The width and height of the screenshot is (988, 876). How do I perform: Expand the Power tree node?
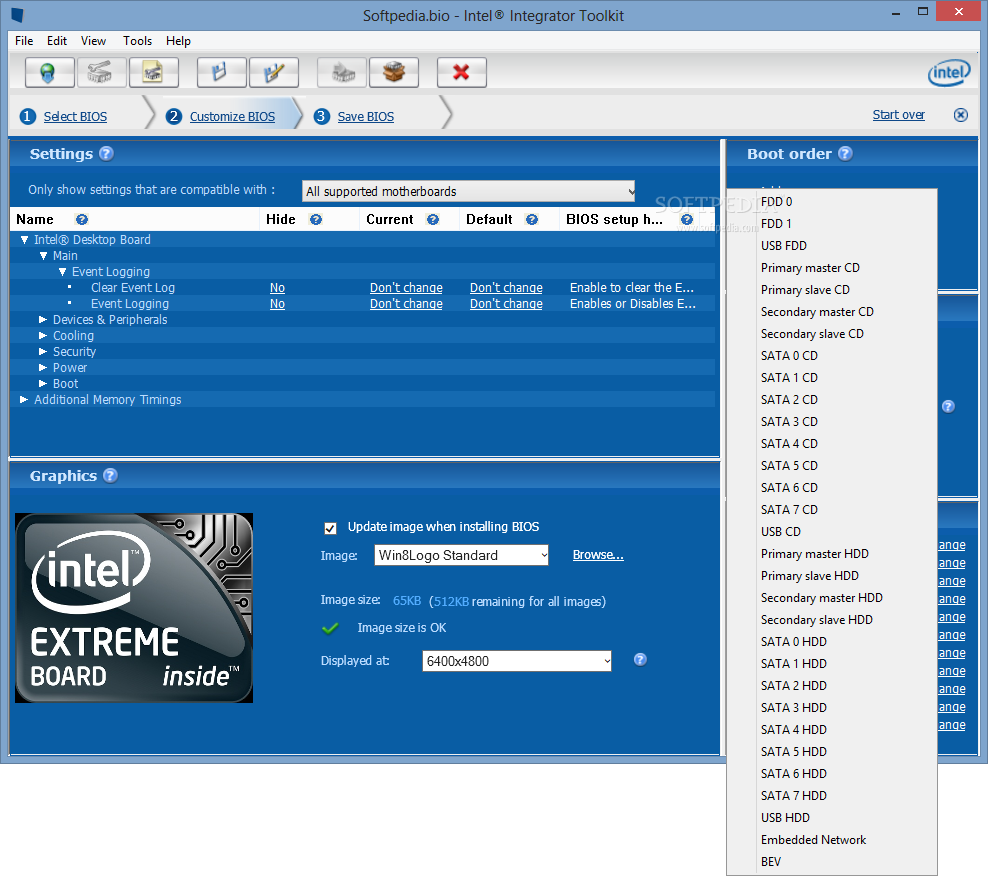(43, 367)
